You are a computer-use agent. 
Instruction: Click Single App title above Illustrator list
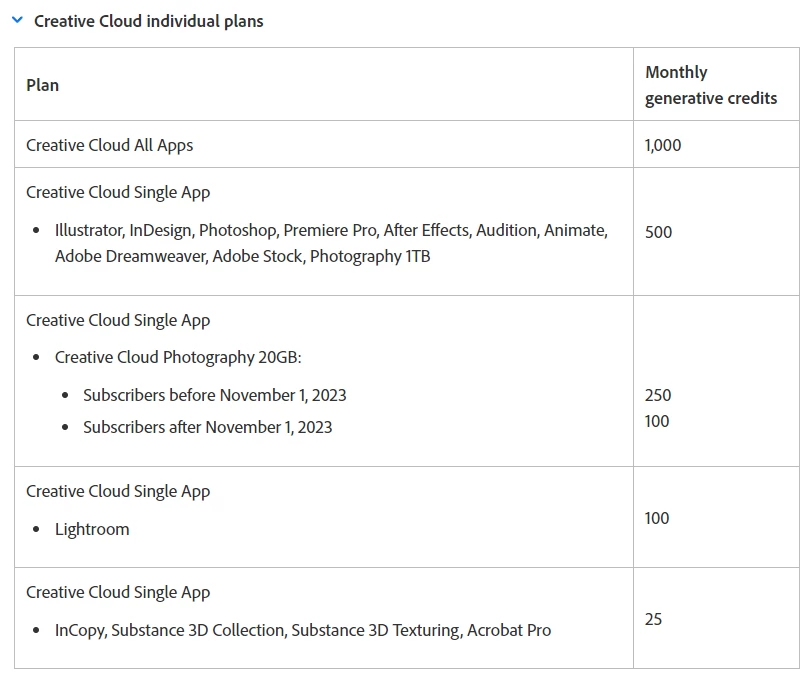tap(118, 192)
